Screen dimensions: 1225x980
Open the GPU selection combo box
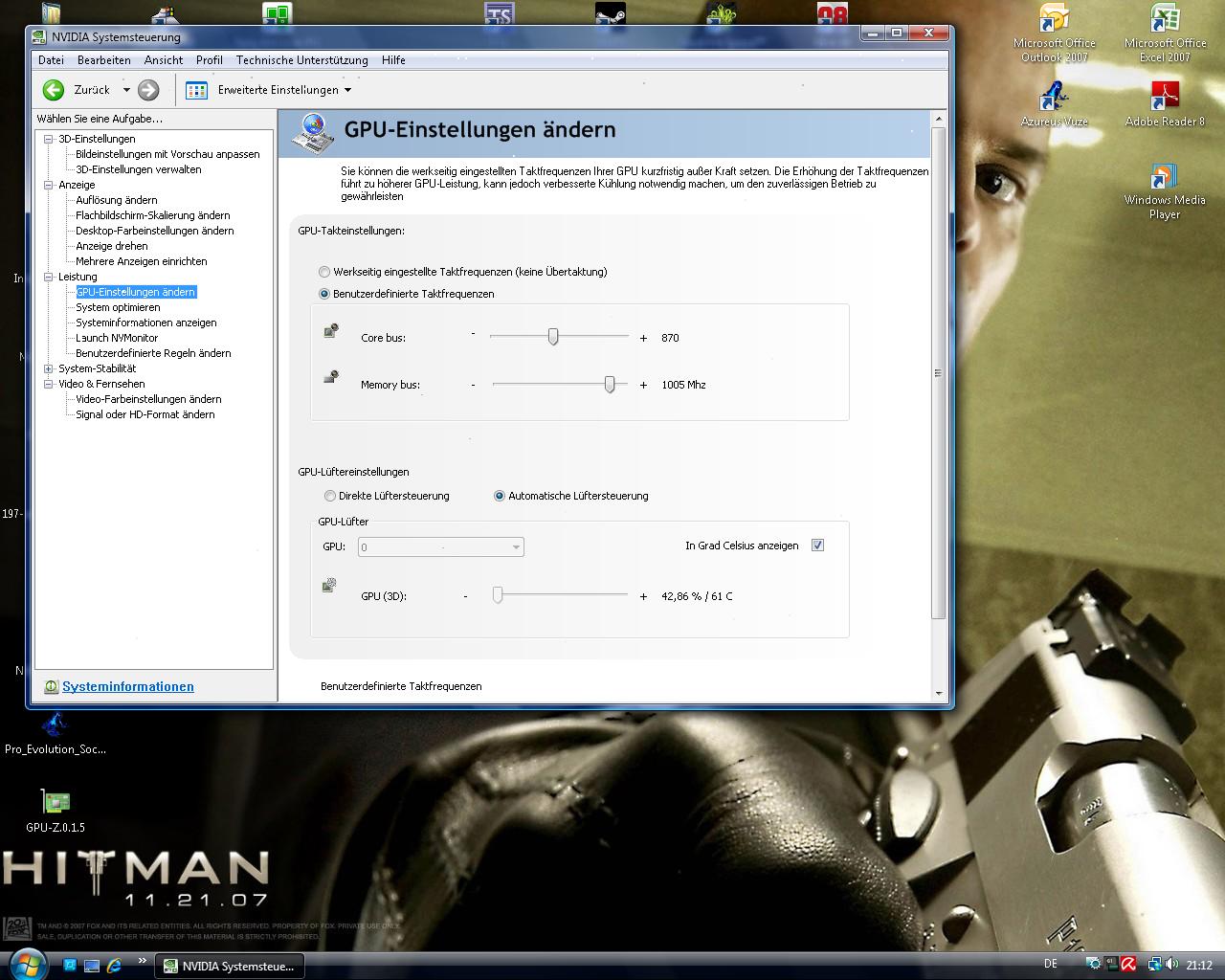tap(440, 547)
